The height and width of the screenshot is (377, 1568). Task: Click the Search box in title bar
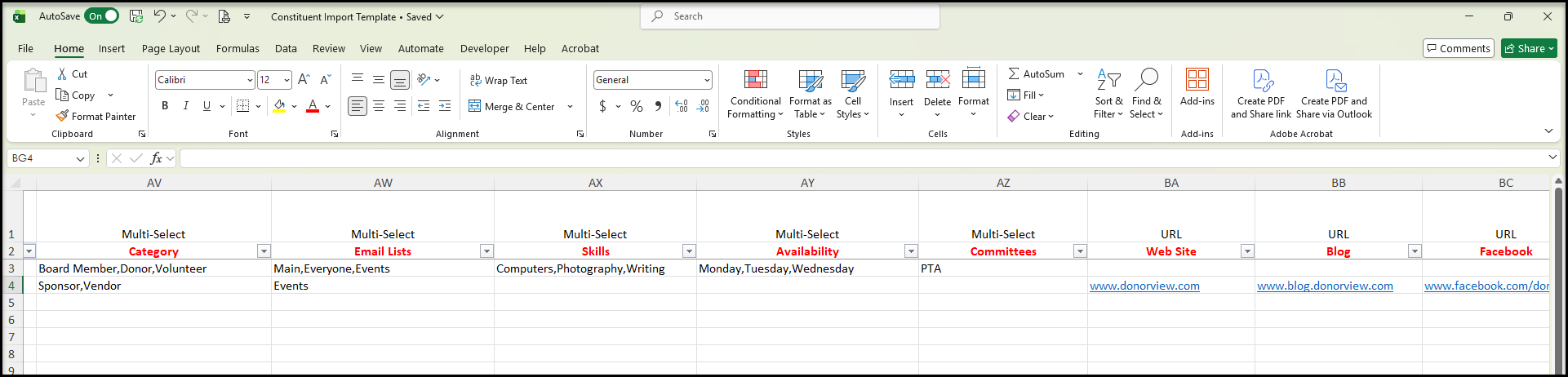(x=791, y=16)
